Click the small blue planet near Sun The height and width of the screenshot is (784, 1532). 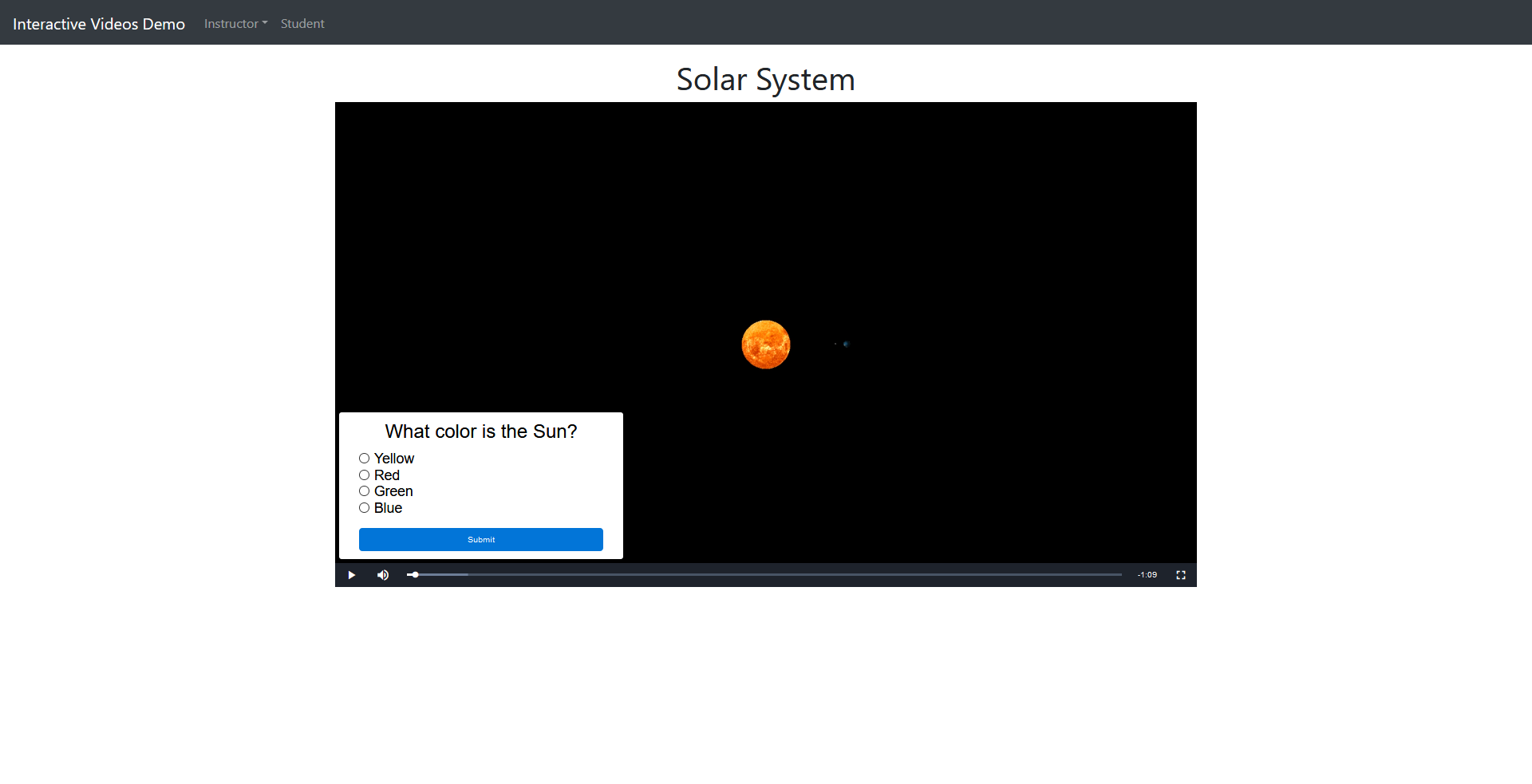[846, 344]
